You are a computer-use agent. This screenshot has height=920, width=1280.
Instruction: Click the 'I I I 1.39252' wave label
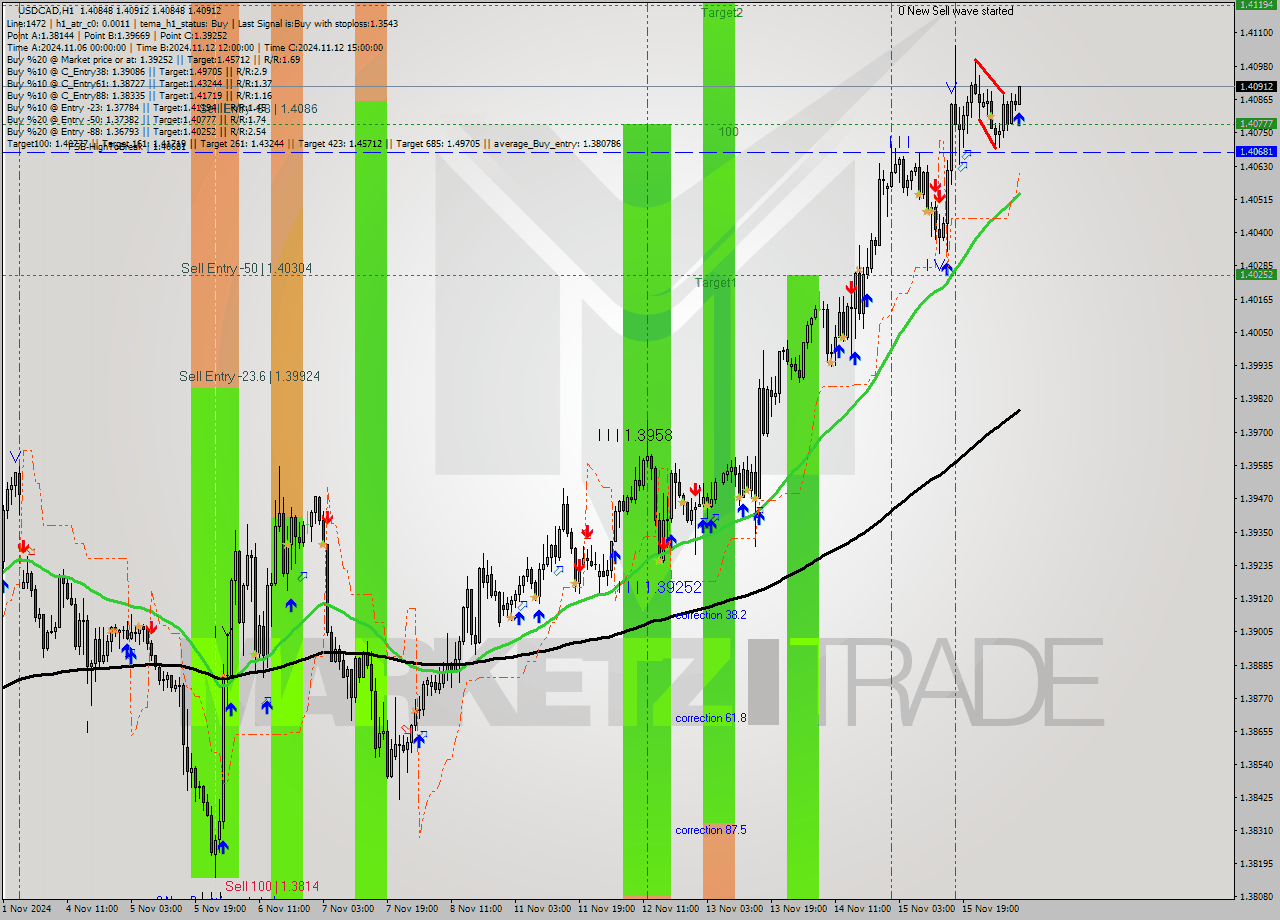tap(660, 587)
